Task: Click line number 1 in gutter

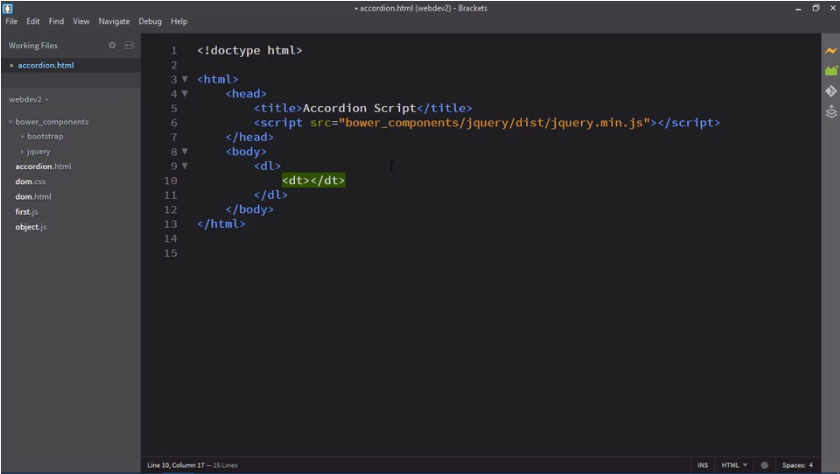Action: (x=174, y=51)
